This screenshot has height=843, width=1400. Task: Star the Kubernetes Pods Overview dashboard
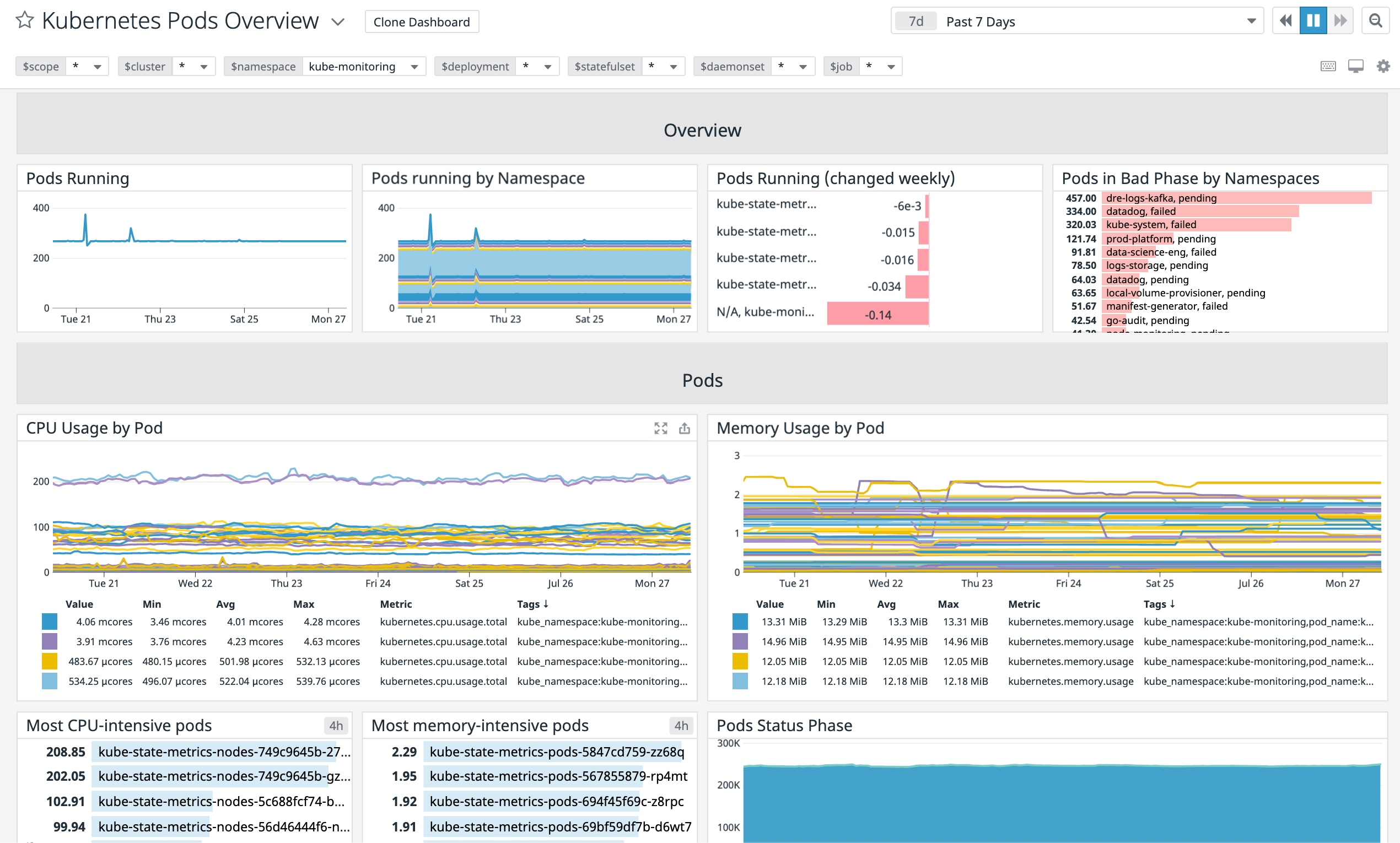tap(24, 21)
